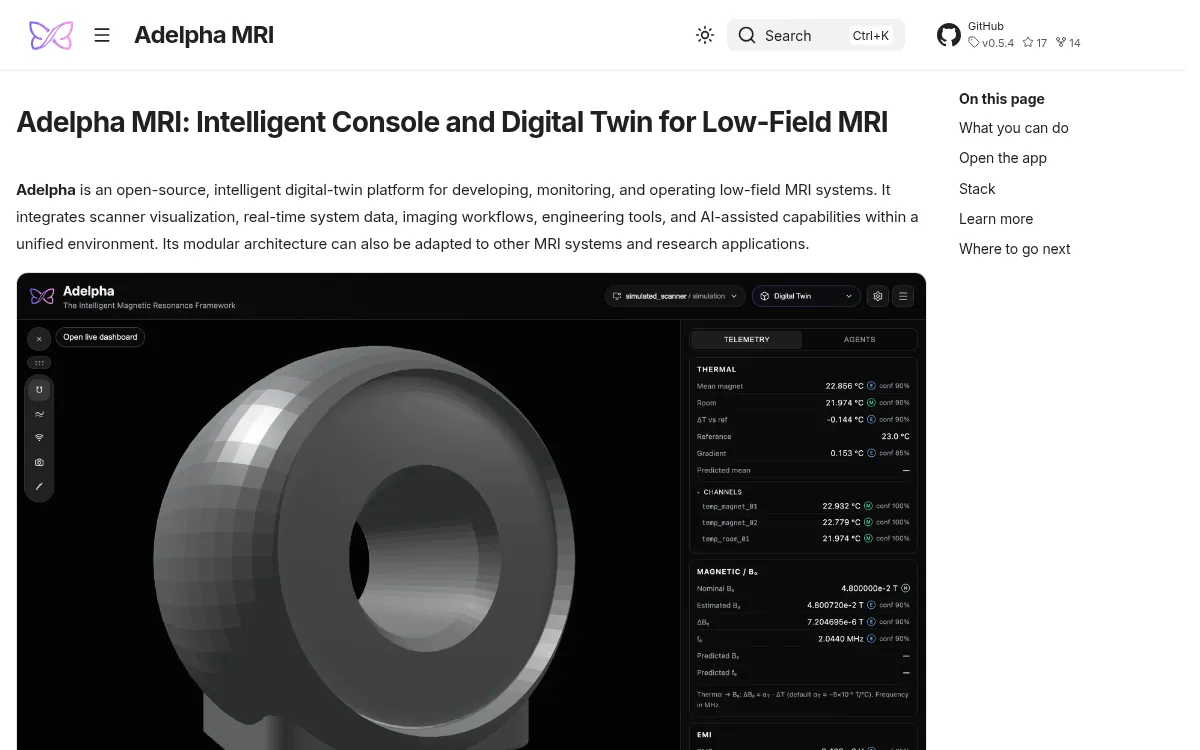
Task: Select the probe tool icon at the toolbar bottom
Action: pyautogui.click(x=39, y=487)
